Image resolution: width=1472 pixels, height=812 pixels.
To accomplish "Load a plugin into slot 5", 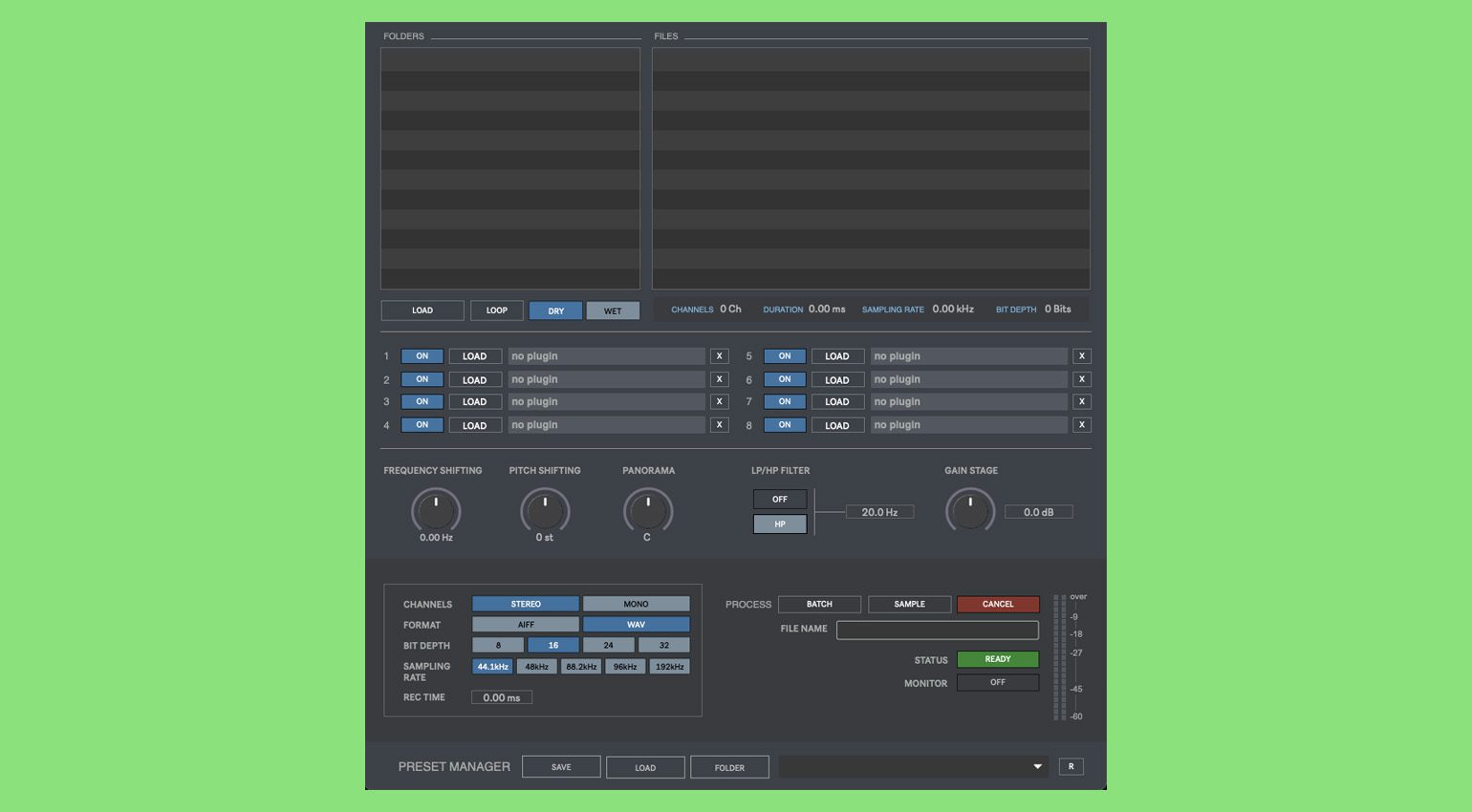I will click(x=837, y=356).
